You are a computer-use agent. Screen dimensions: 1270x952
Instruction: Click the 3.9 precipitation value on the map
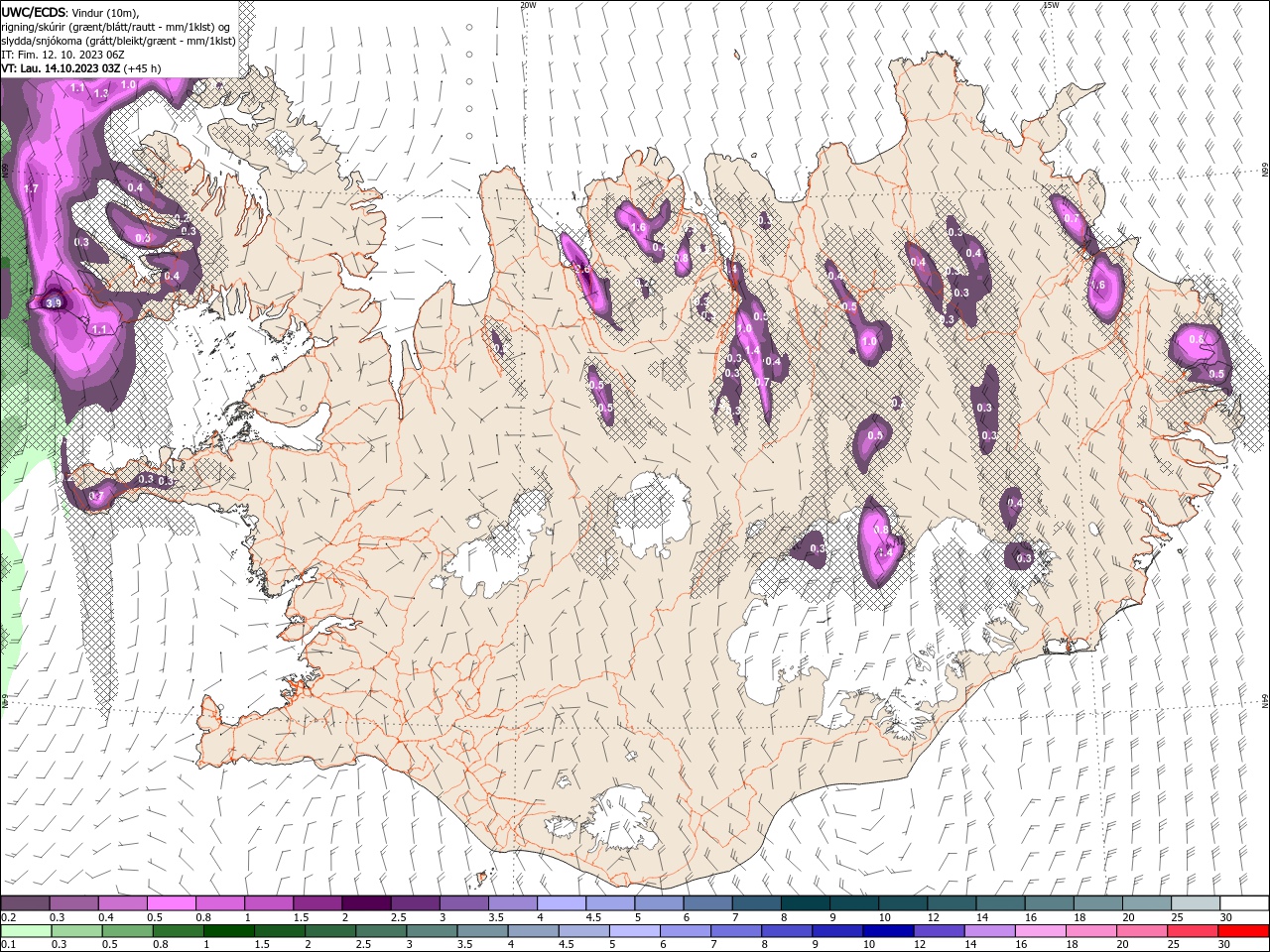54,303
